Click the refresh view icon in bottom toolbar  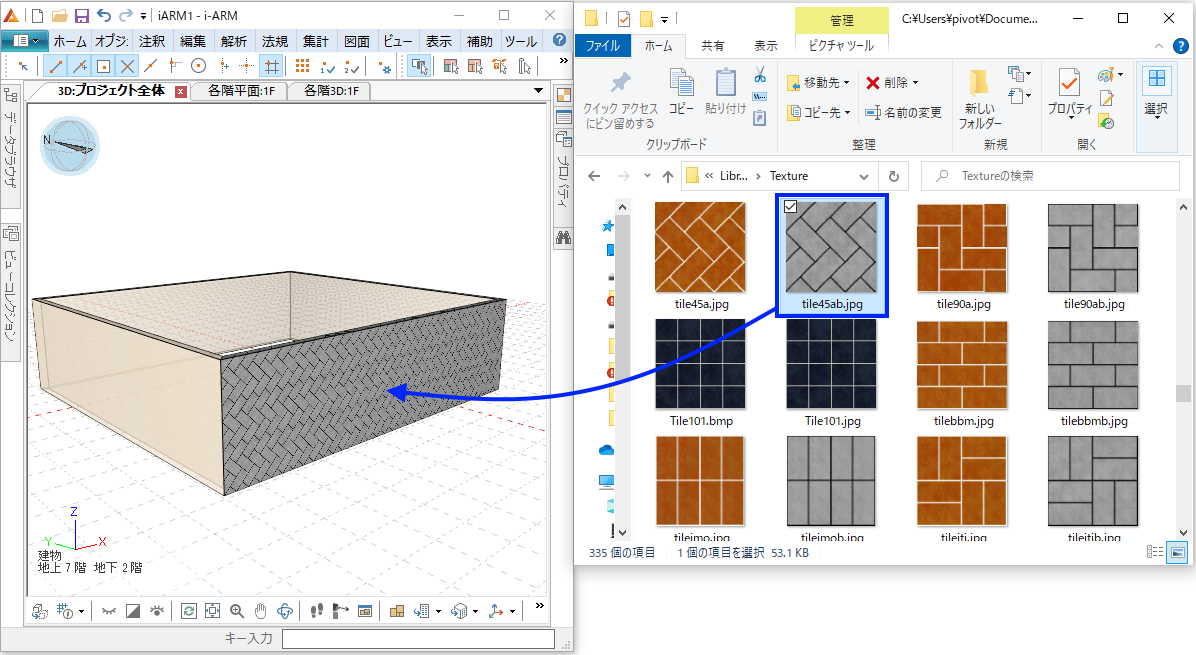pyautogui.click(x=188, y=610)
